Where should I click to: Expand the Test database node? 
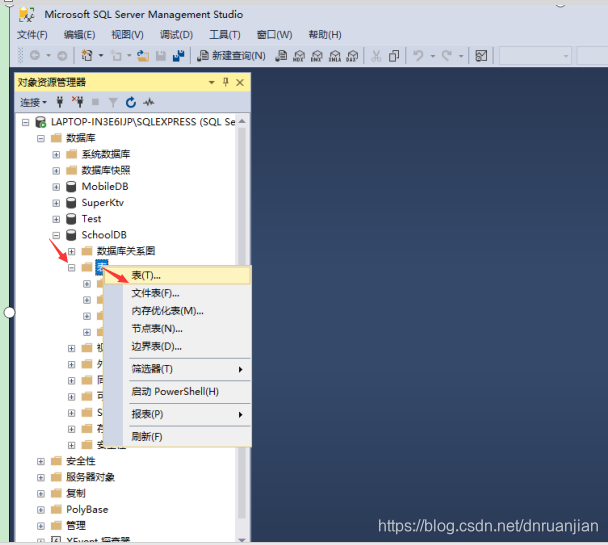coord(56,219)
